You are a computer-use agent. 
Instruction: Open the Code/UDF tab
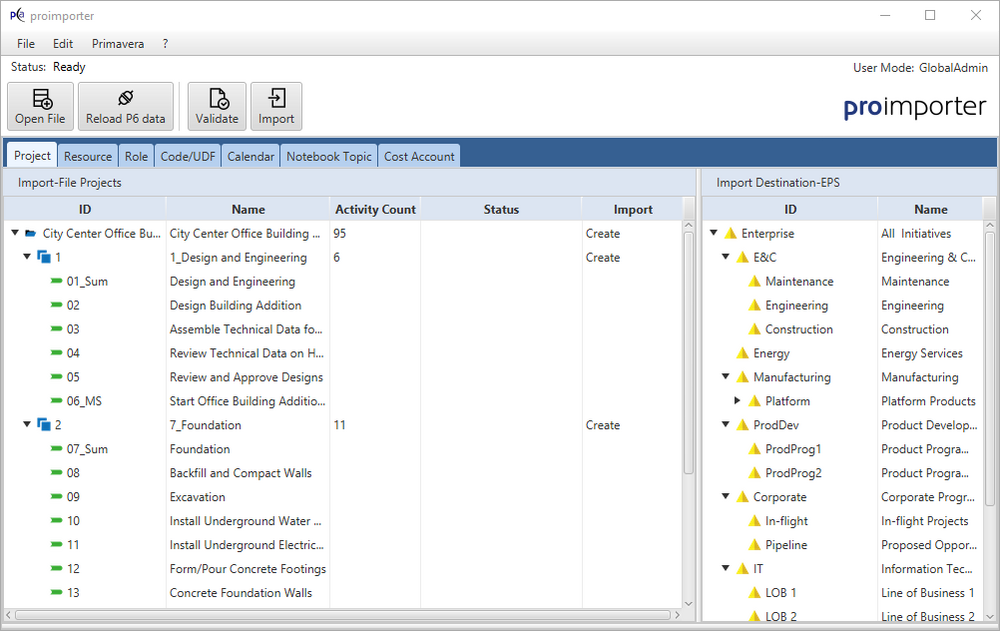[x=188, y=157]
